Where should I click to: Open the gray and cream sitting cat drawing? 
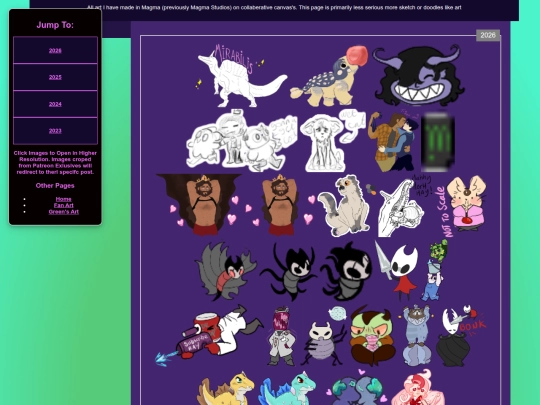tap(346, 206)
